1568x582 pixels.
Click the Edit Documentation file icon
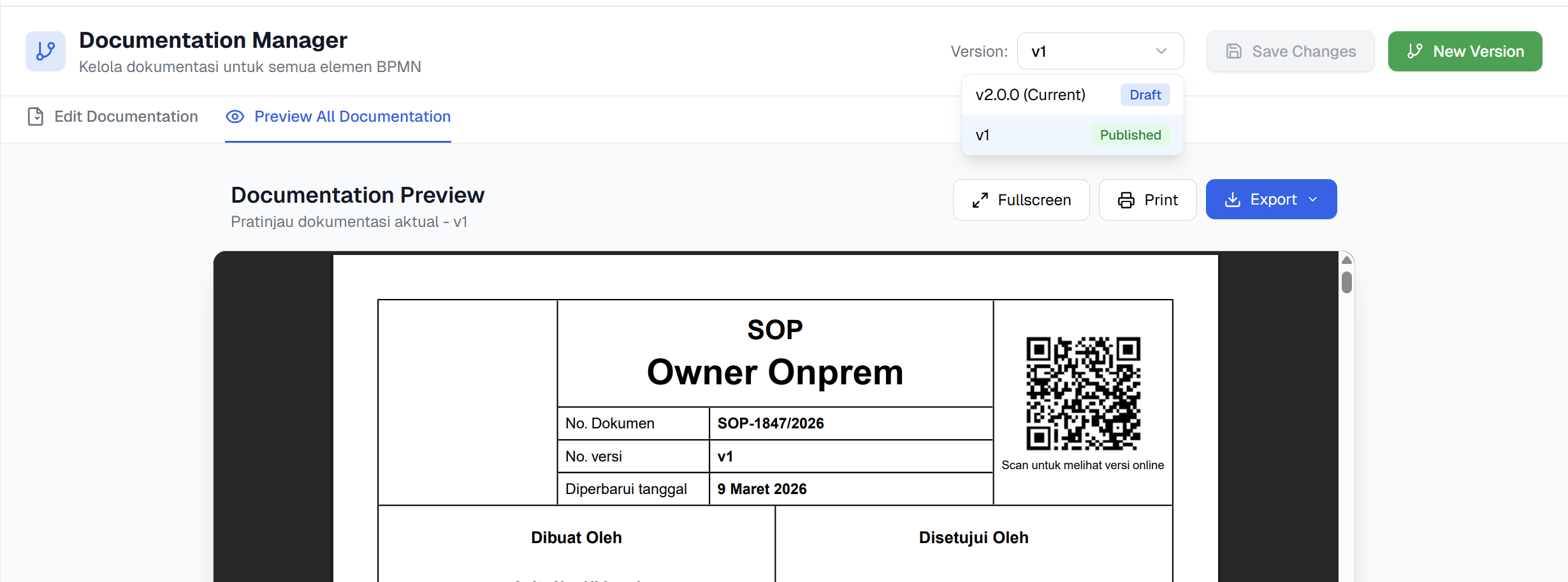pyautogui.click(x=36, y=117)
